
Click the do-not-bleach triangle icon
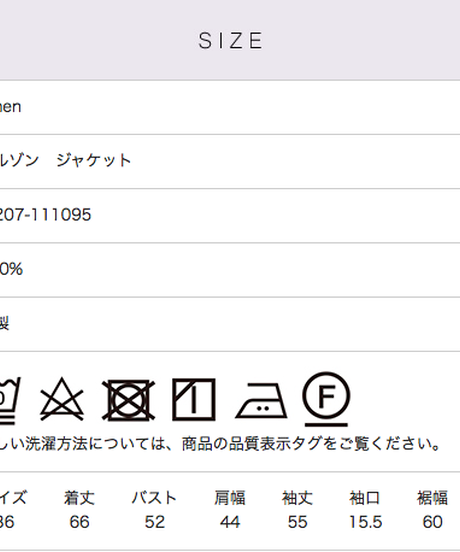[x=62, y=399]
